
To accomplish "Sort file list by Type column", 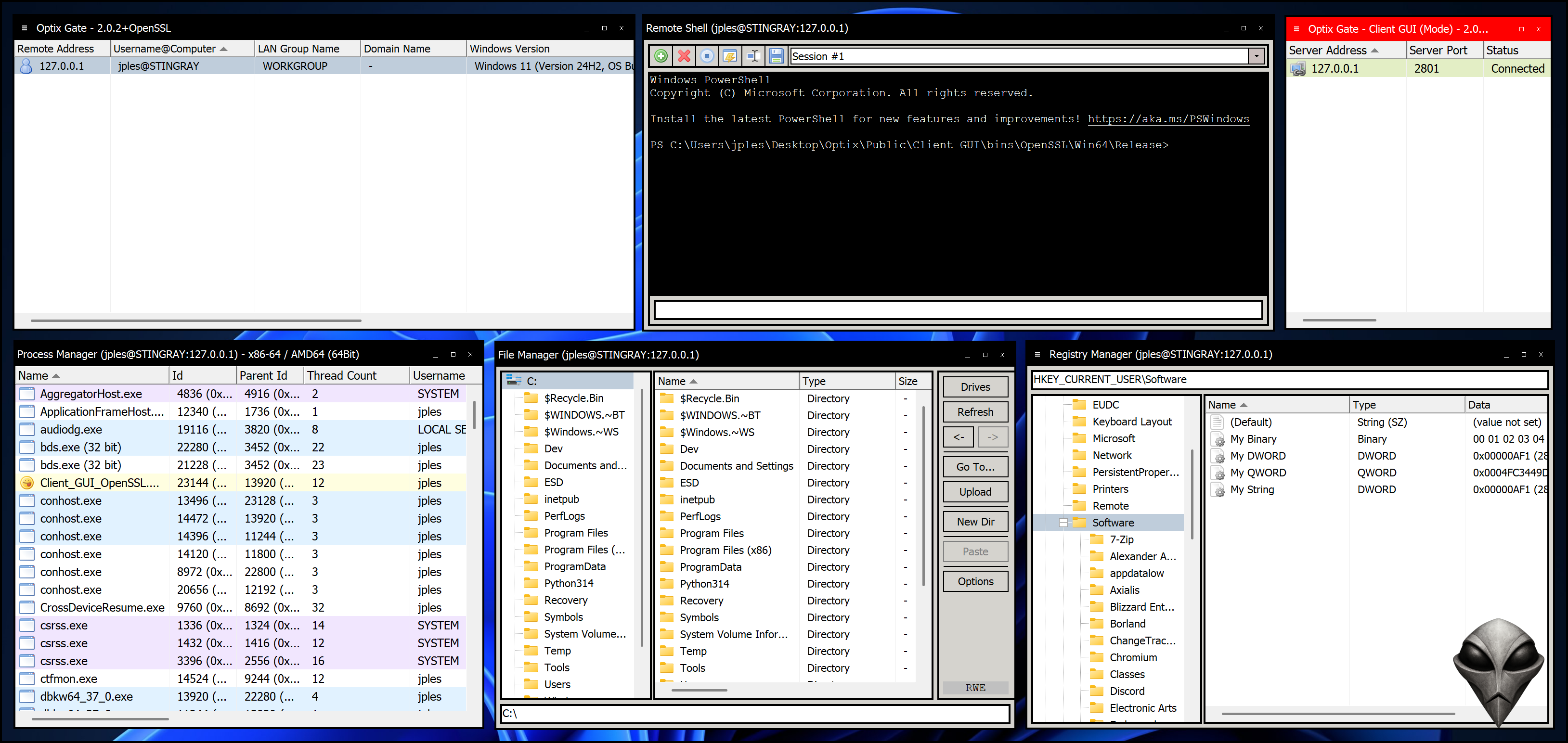I will pos(847,381).
